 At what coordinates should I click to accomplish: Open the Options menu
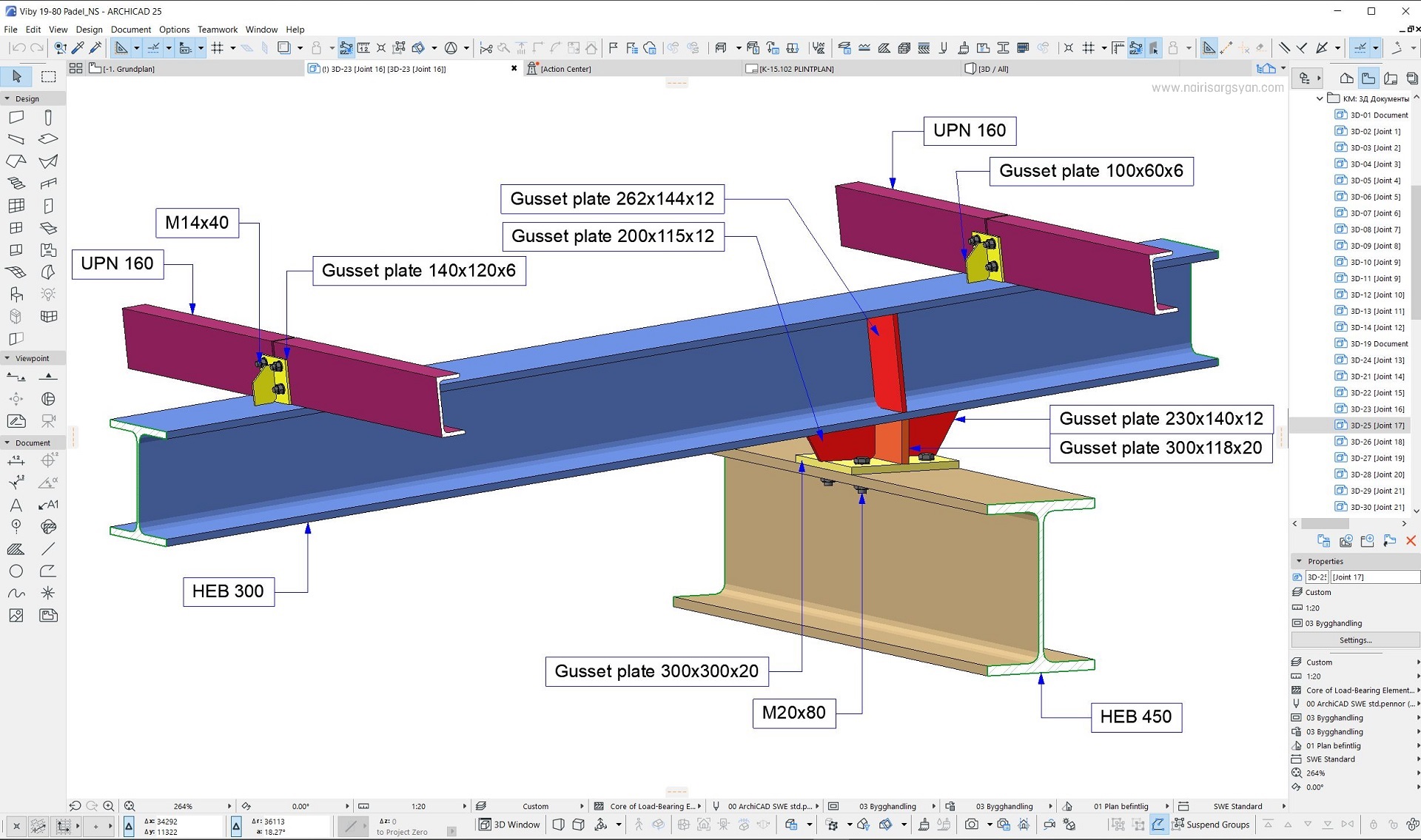point(174,30)
